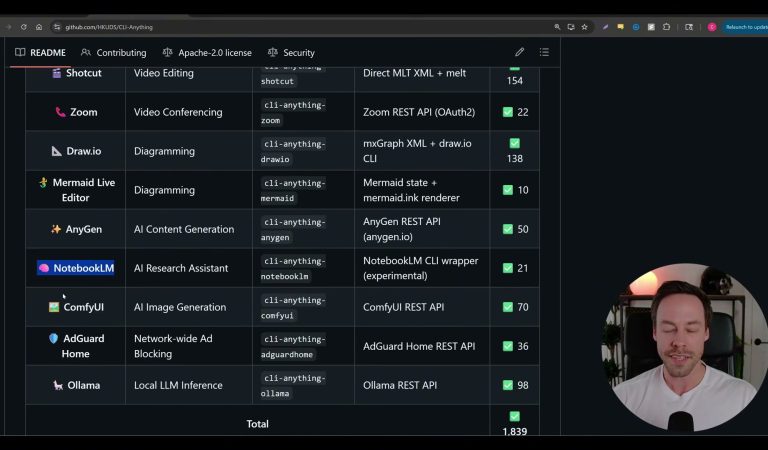Edit the README with the pencil icon

coord(519,52)
